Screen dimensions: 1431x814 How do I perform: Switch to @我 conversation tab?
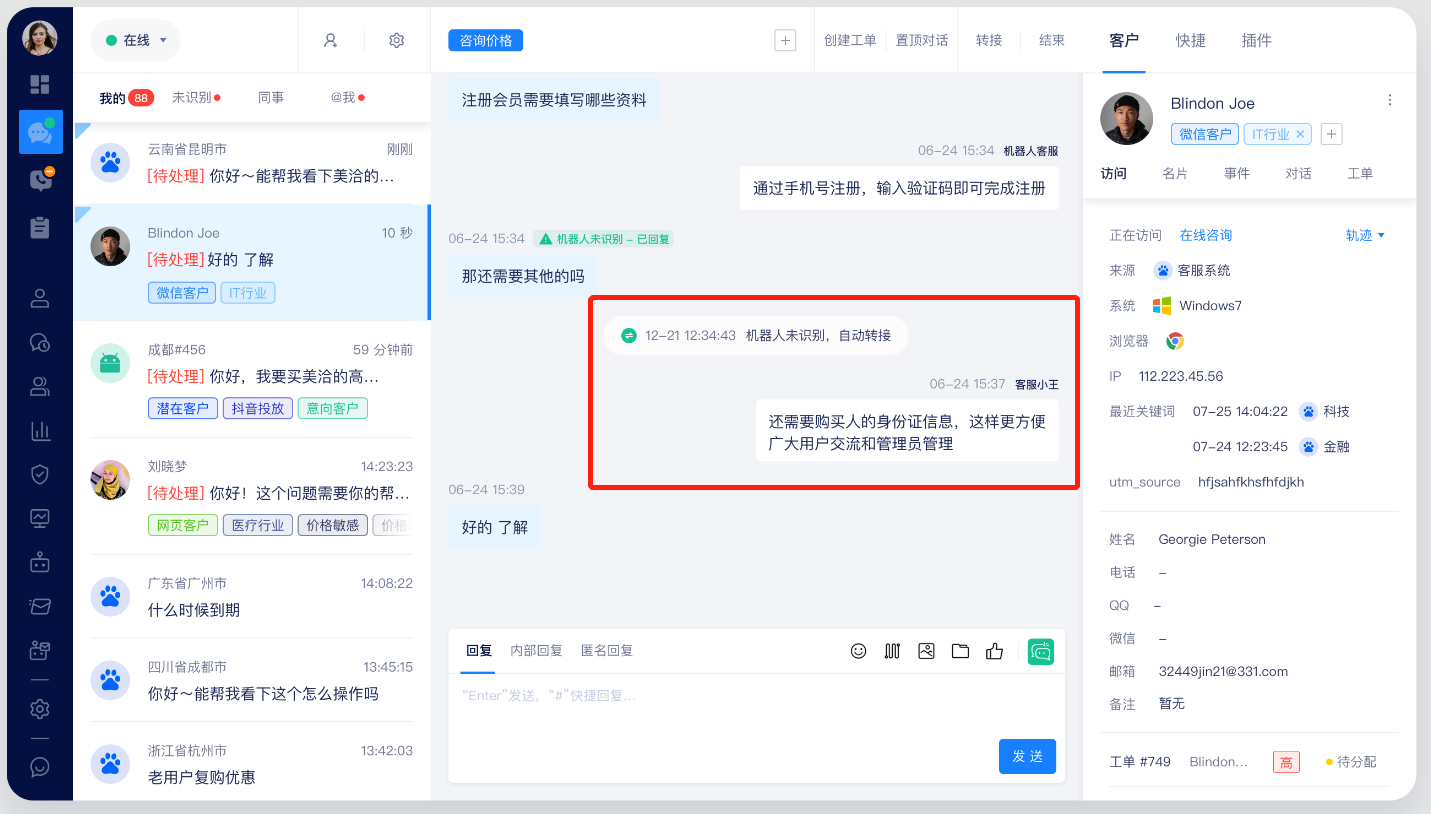click(x=343, y=98)
